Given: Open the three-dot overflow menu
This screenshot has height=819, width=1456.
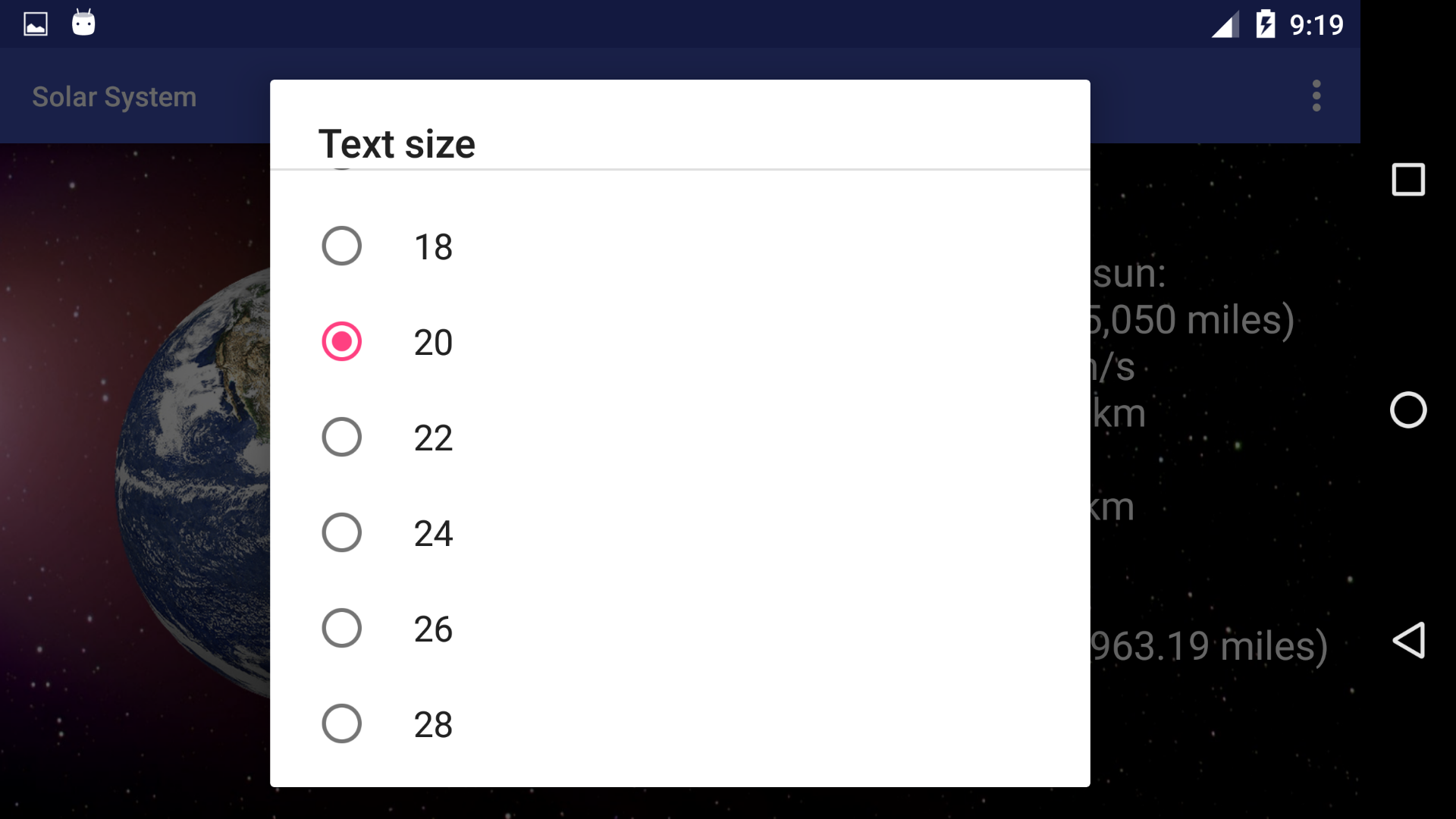Looking at the screenshot, I should [1316, 96].
